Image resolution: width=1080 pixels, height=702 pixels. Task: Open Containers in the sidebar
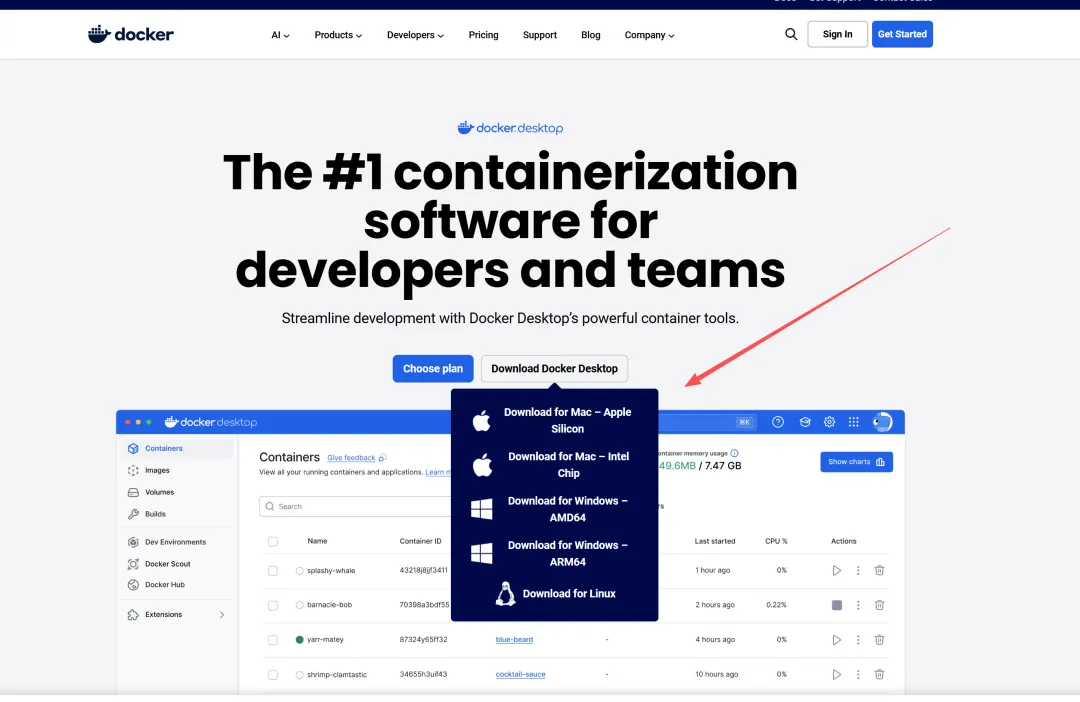(x=178, y=448)
